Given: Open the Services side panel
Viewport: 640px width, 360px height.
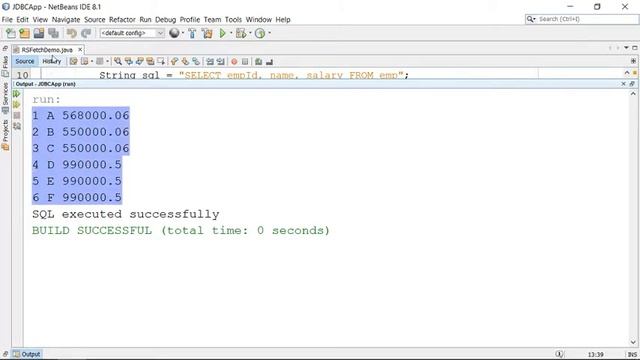Looking at the screenshot, I should (5, 98).
